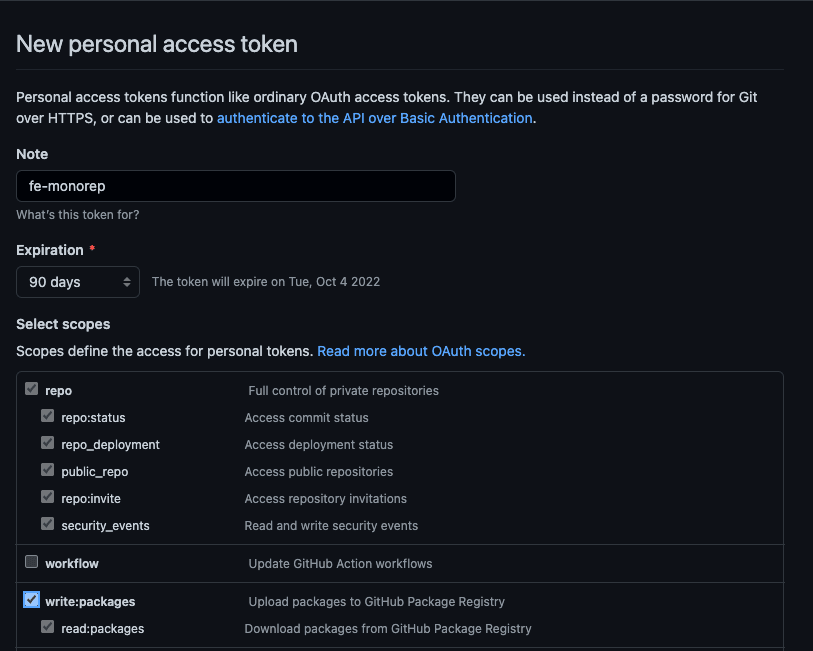Click the repo scope bold label
Image resolution: width=813 pixels, height=651 pixels.
[x=58, y=390]
